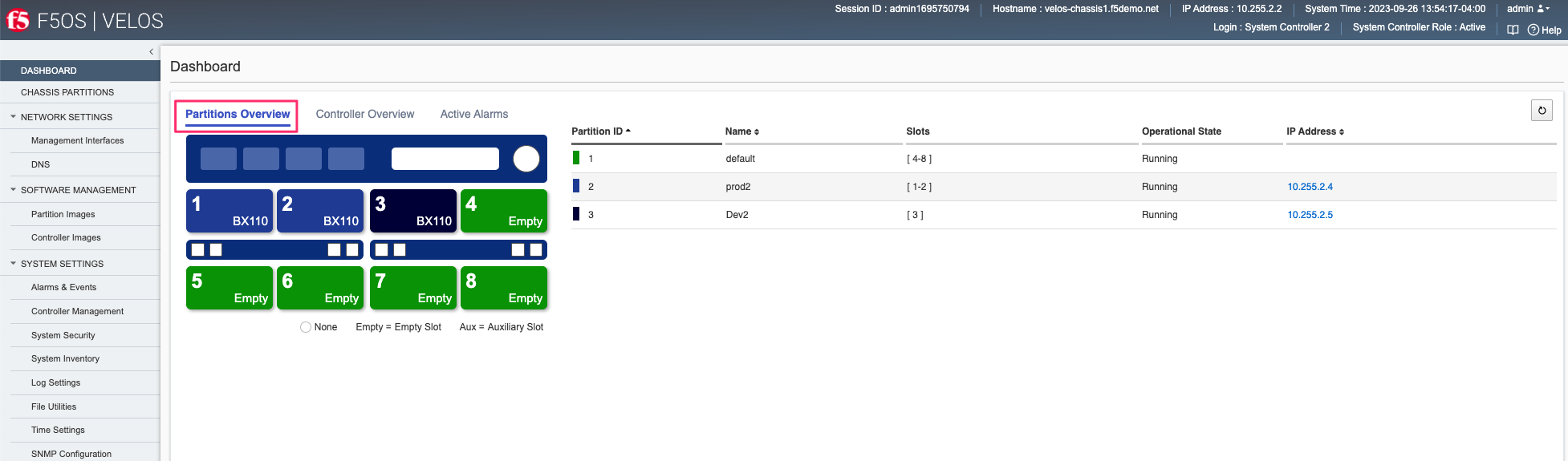Click slots value '[ 4-8 ]'
The height and width of the screenshot is (461, 1568).
[920, 159]
